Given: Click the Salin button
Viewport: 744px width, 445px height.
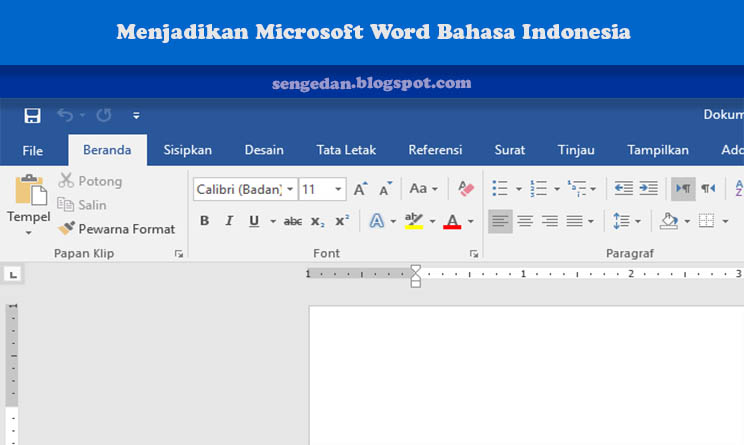Looking at the screenshot, I should pyautogui.click(x=82, y=205).
